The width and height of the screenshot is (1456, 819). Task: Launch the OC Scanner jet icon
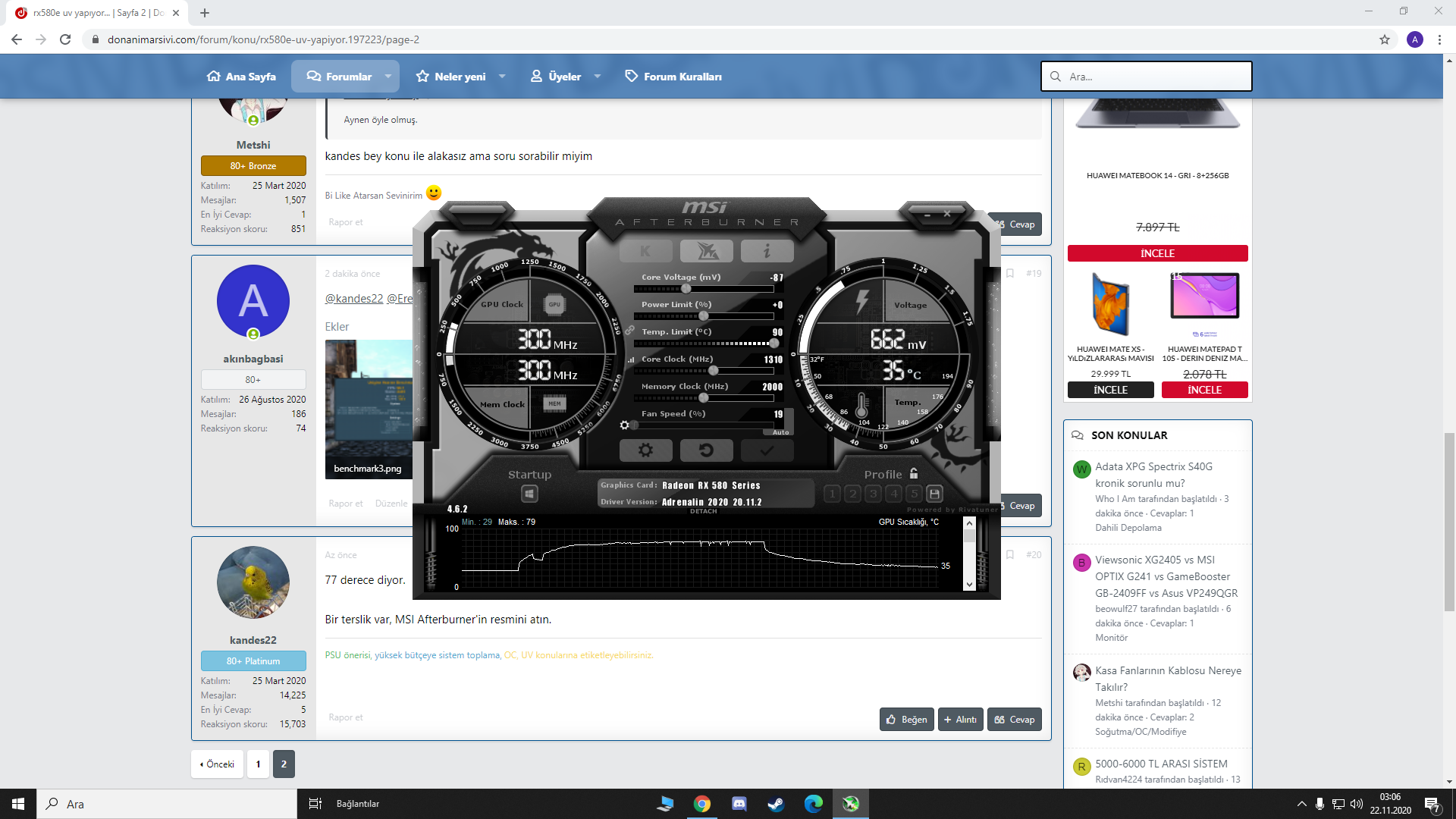coord(706,251)
